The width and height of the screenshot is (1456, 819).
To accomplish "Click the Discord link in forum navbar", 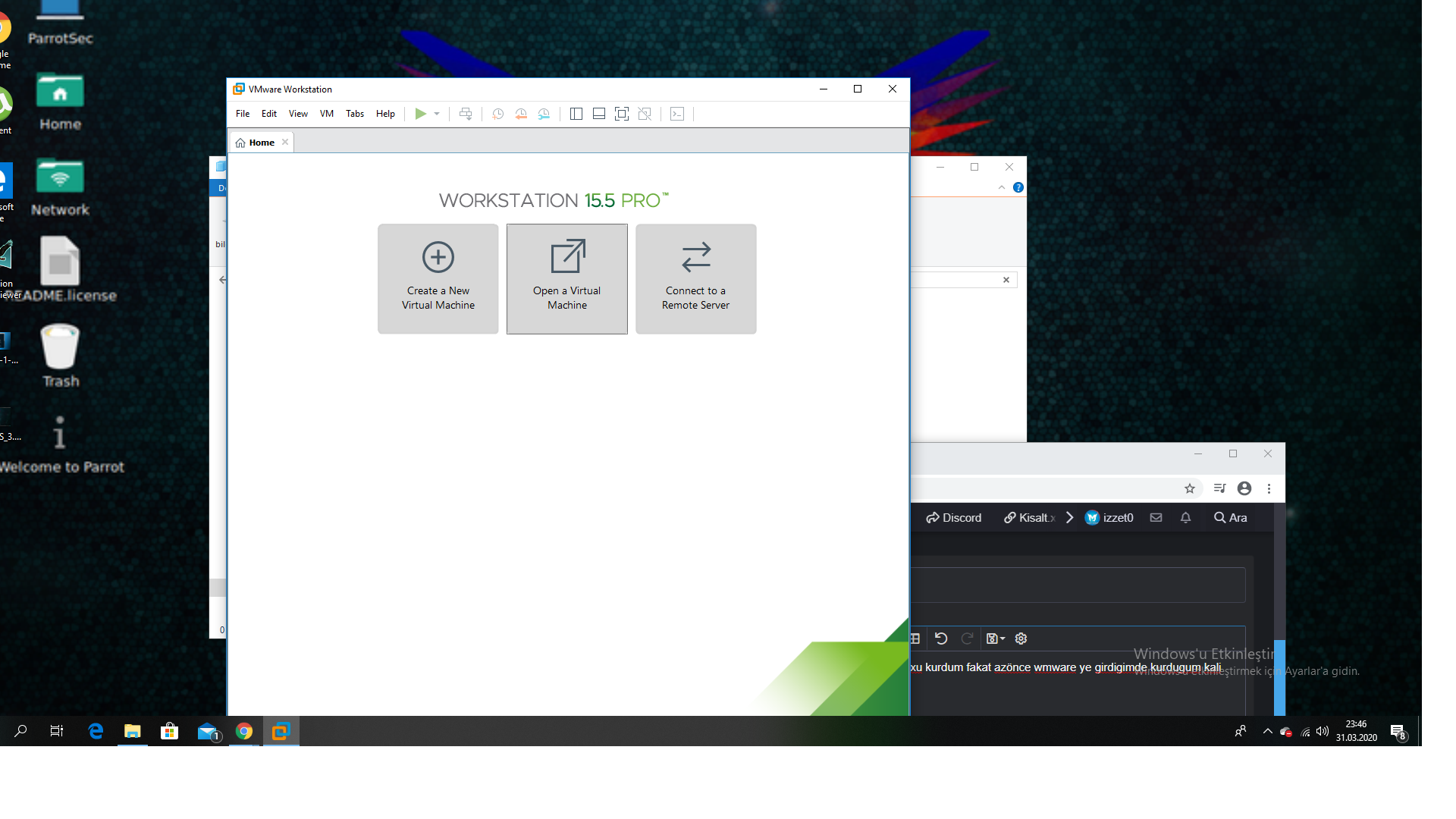I will coord(954,518).
